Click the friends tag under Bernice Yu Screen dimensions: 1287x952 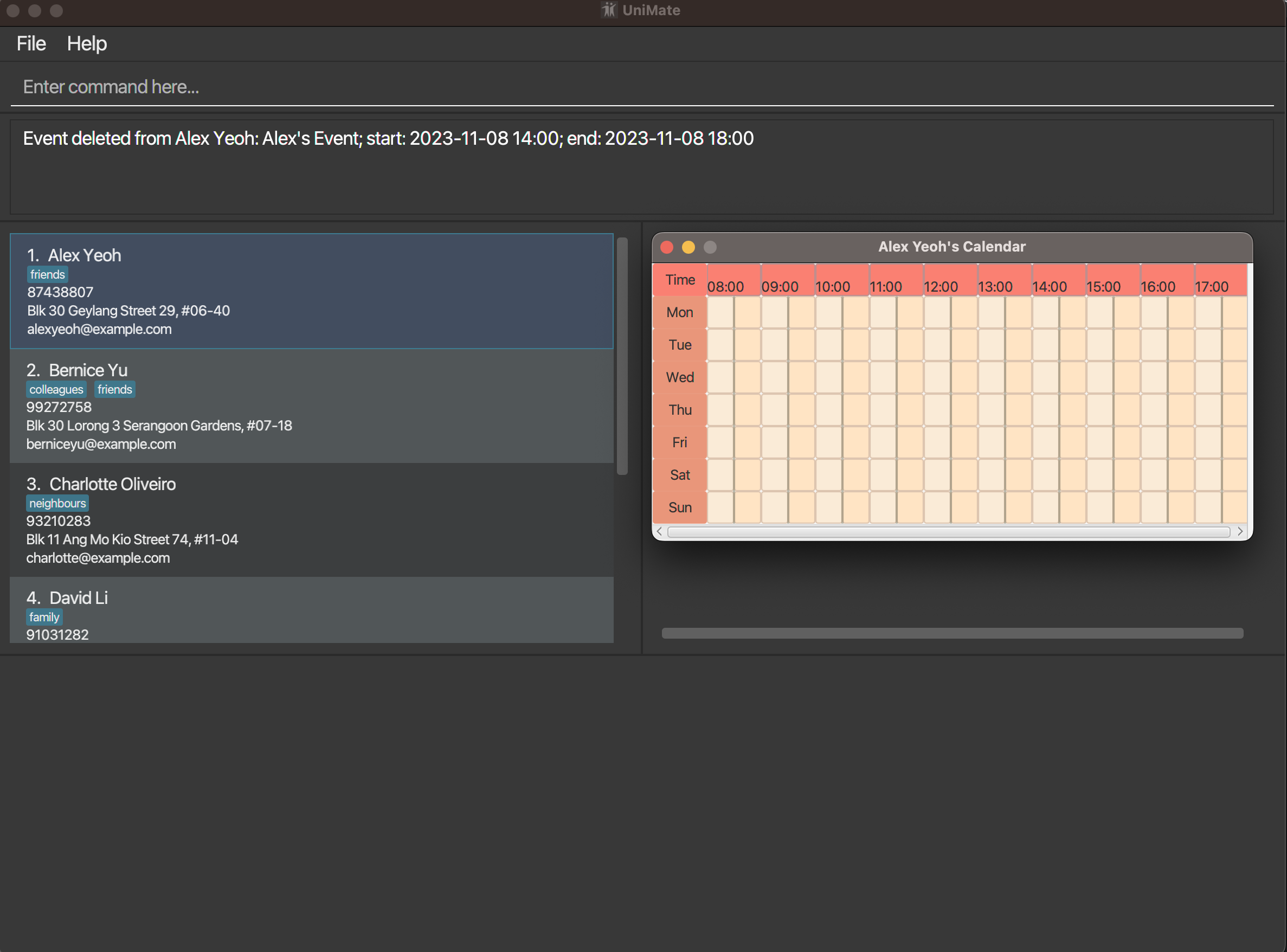point(114,390)
